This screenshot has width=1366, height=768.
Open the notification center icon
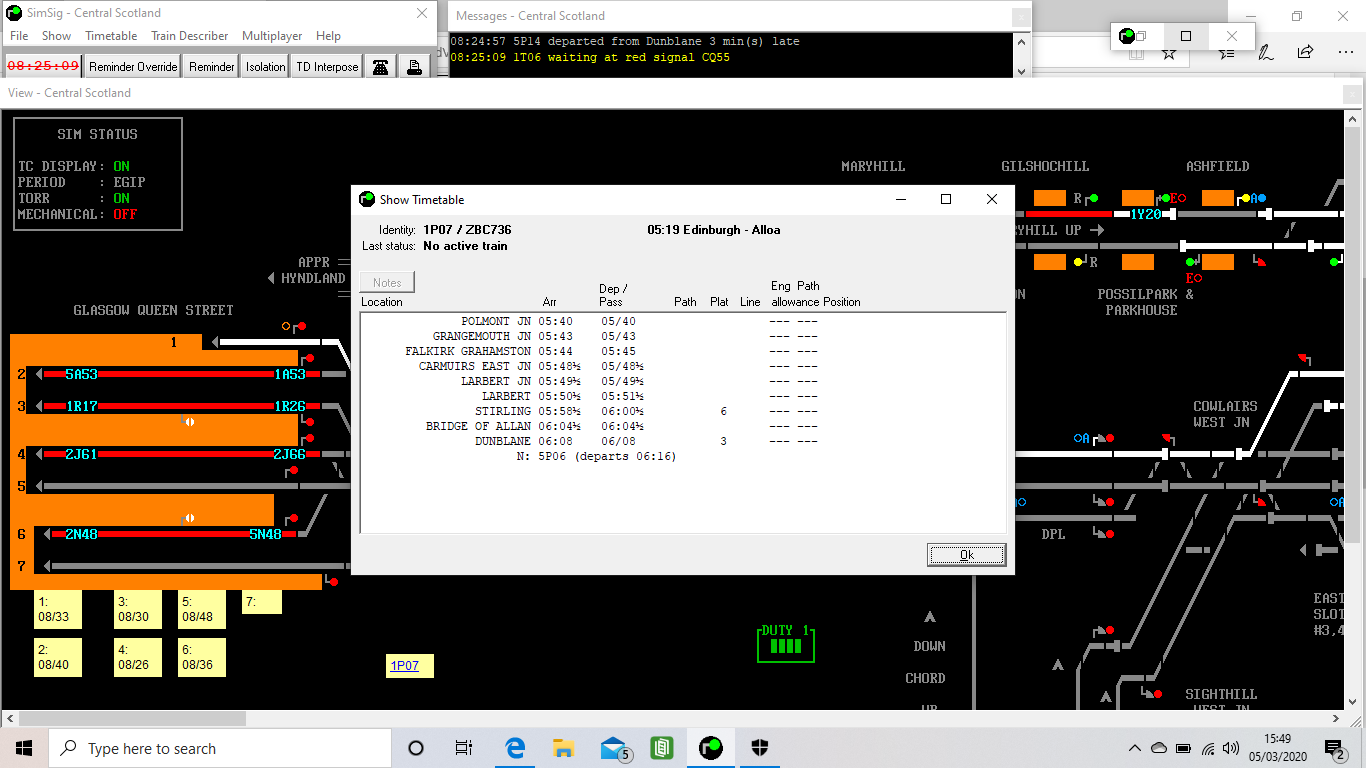click(1335, 748)
